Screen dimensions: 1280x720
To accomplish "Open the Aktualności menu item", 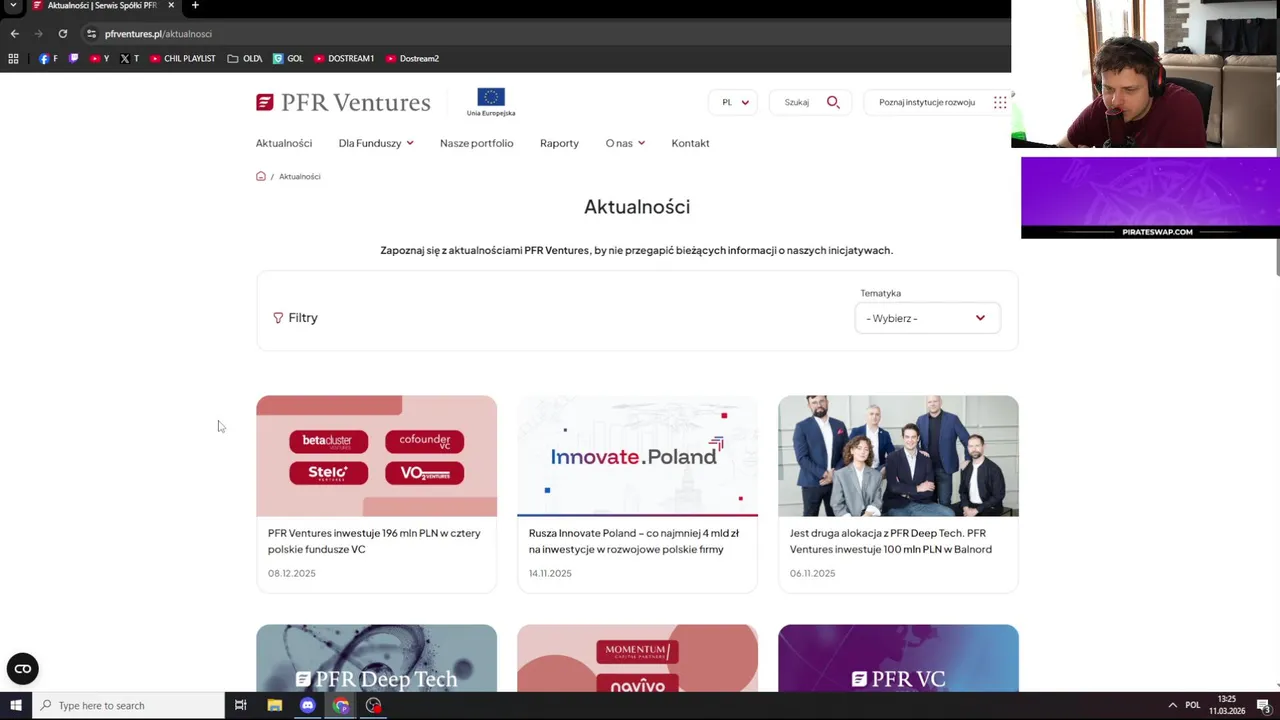I will (x=284, y=143).
